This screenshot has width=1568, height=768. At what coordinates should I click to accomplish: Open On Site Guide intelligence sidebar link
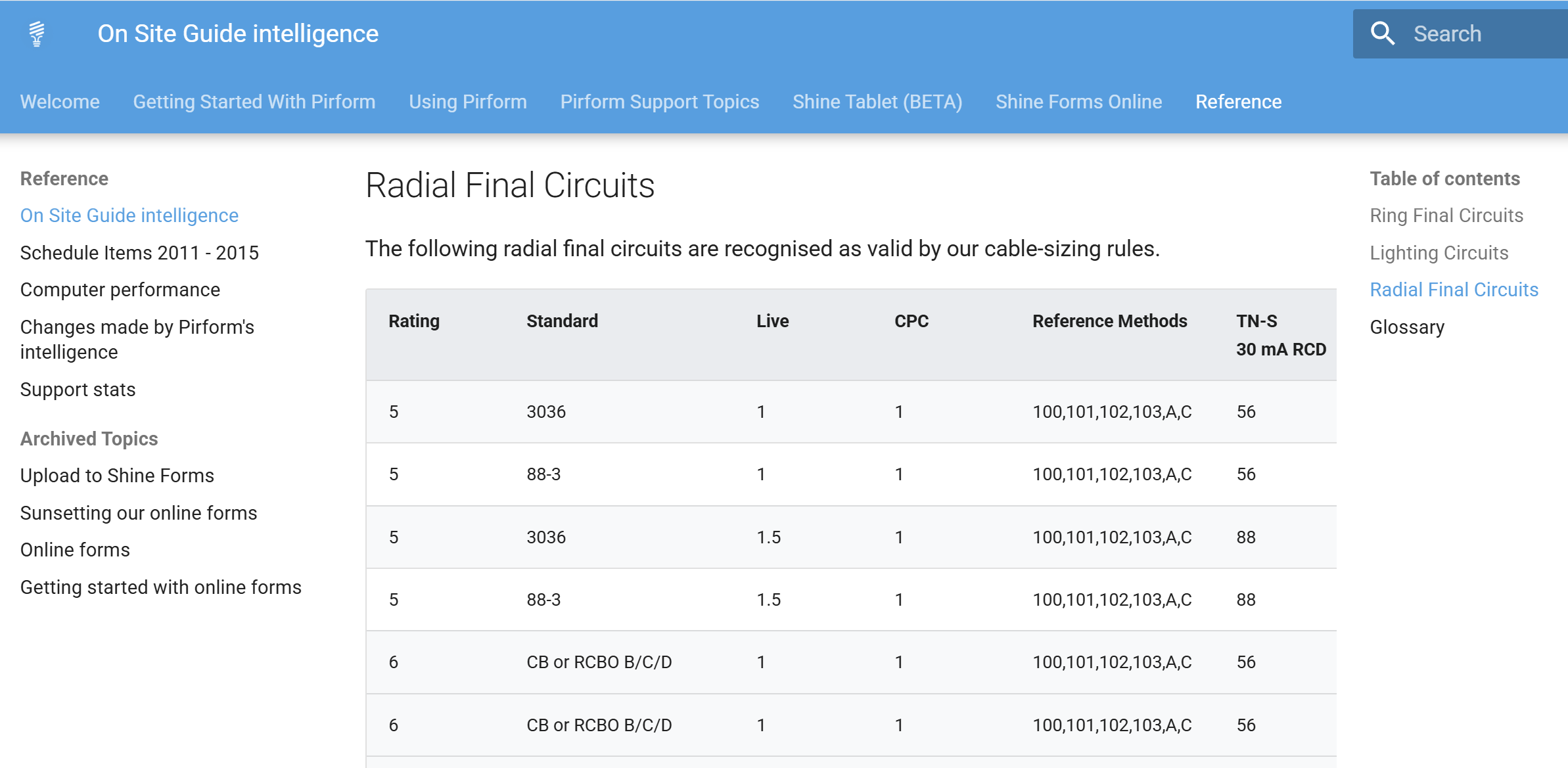point(129,215)
